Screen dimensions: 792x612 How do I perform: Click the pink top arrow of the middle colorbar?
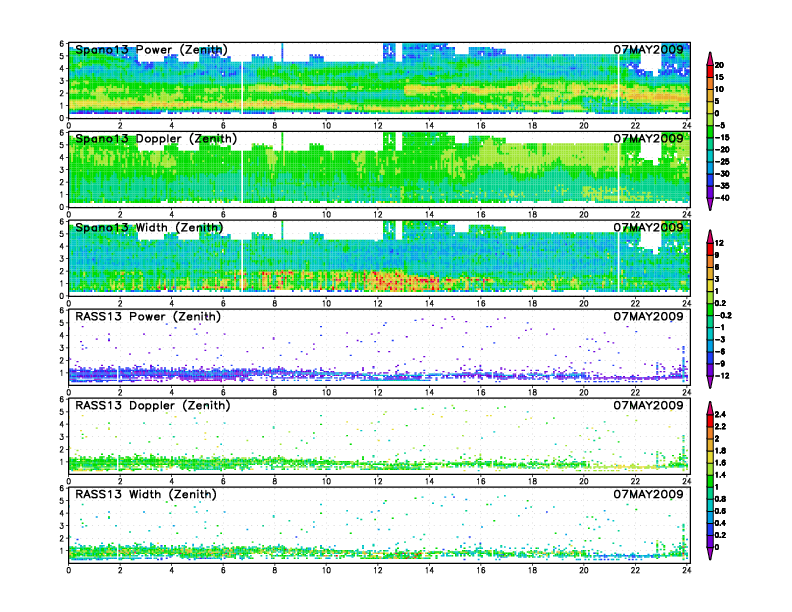coord(710,236)
